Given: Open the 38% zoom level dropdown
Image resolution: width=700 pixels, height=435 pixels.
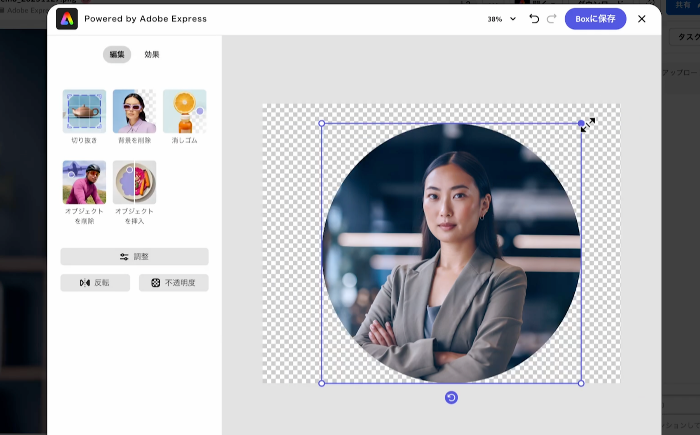Looking at the screenshot, I should pos(502,19).
